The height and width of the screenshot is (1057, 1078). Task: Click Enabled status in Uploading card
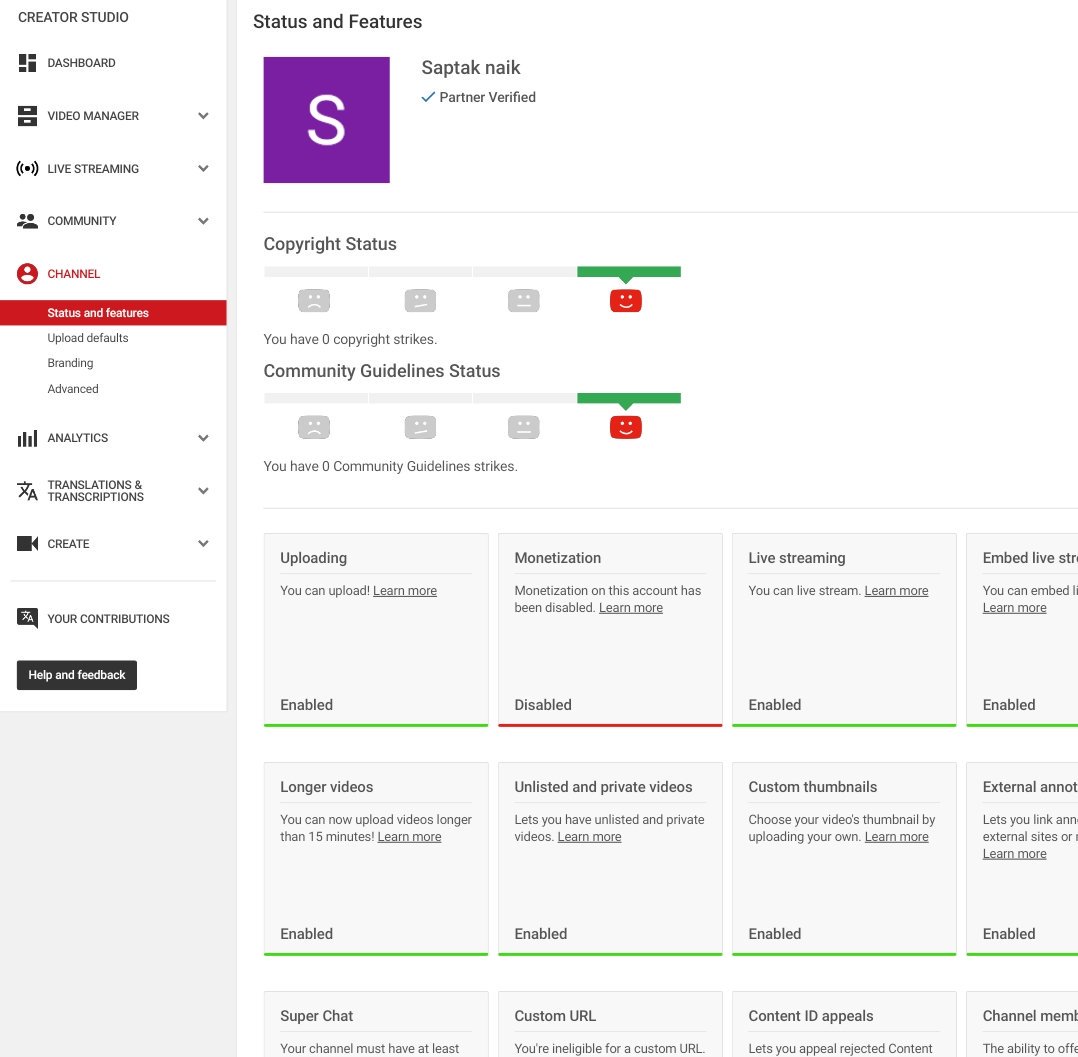[307, 705]
